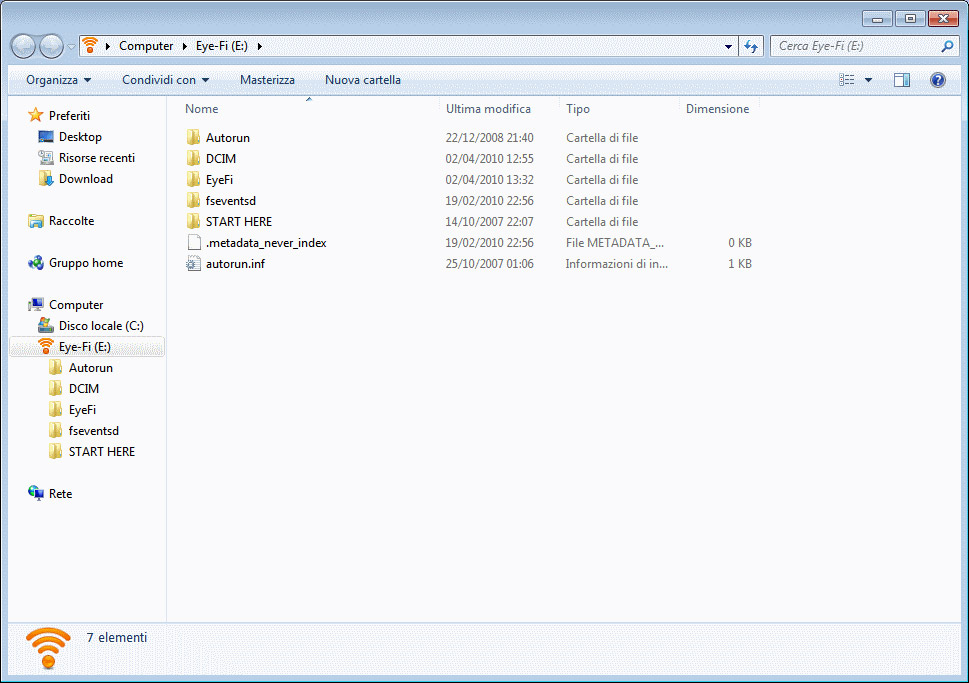Minimize the Explorer window
This screenshot has height=683, width=969.
[877, 19]
